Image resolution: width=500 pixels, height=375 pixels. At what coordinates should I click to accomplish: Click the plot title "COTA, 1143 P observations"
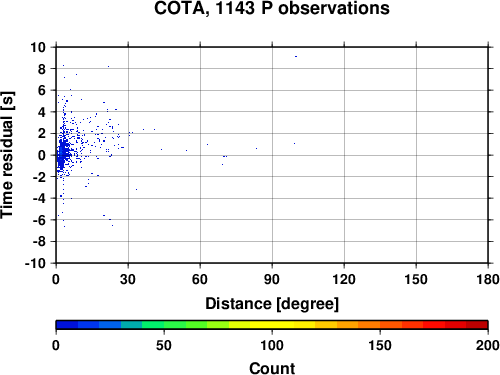[272, 8]
